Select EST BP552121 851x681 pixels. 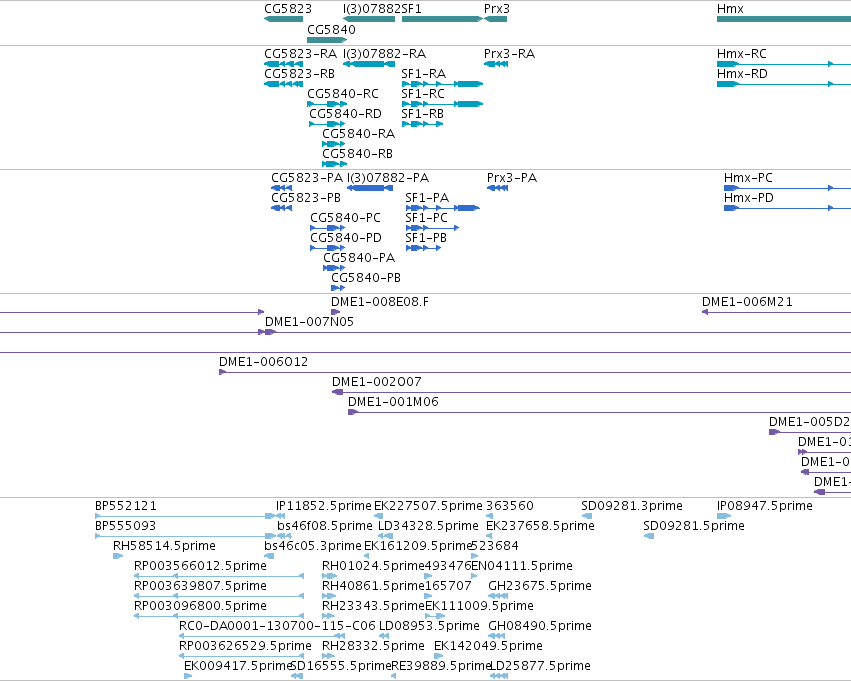[185, 516]
